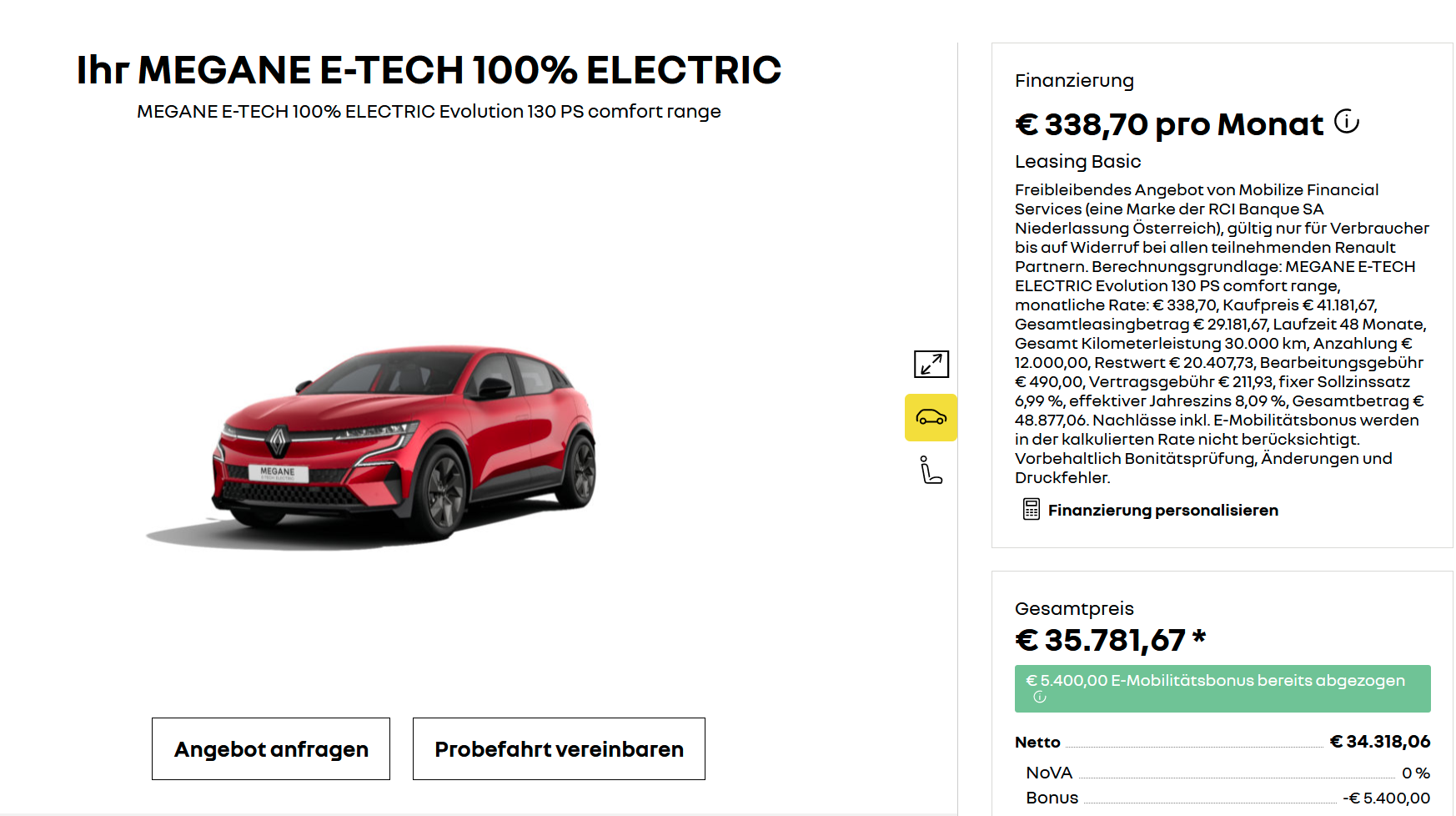Select the green E-Mobilitätsbonus banner
The image size is (1456, 816).
tap(1223, 688)
